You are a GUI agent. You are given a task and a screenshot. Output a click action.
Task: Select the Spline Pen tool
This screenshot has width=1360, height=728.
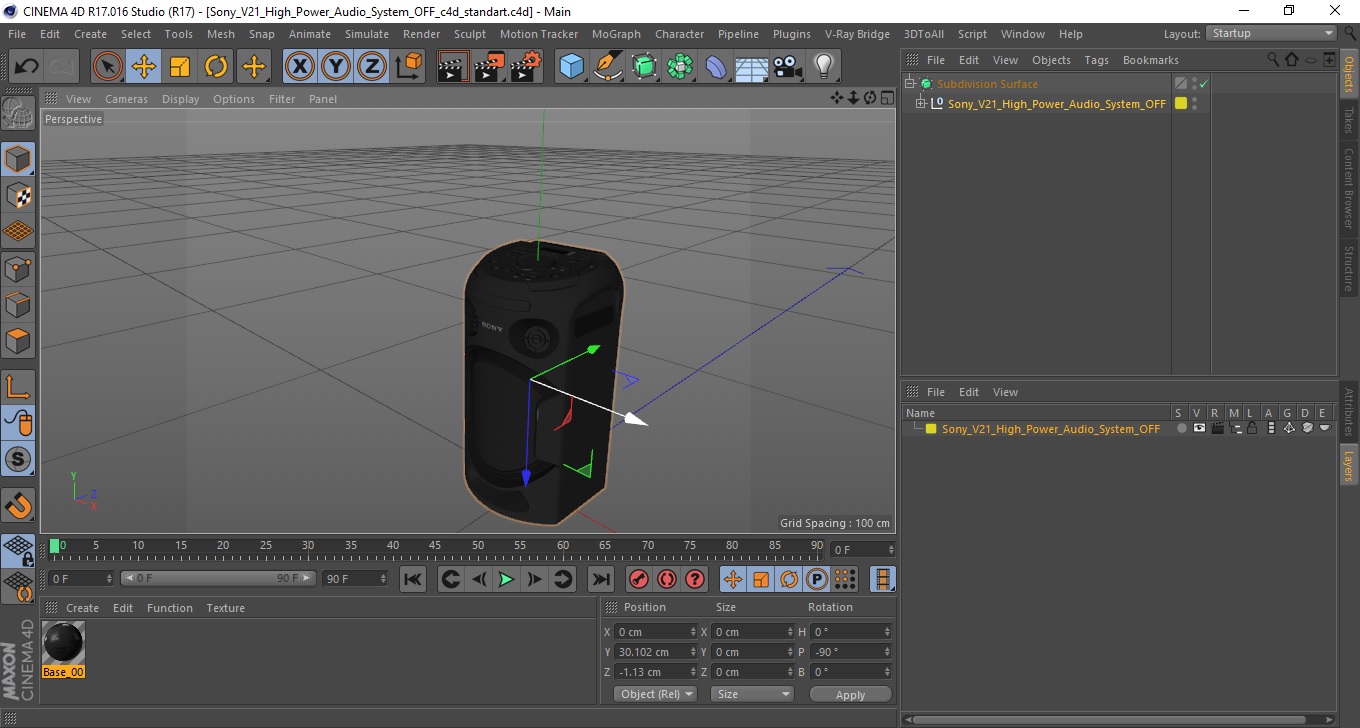pyautogui.click(x=608, y=67)
